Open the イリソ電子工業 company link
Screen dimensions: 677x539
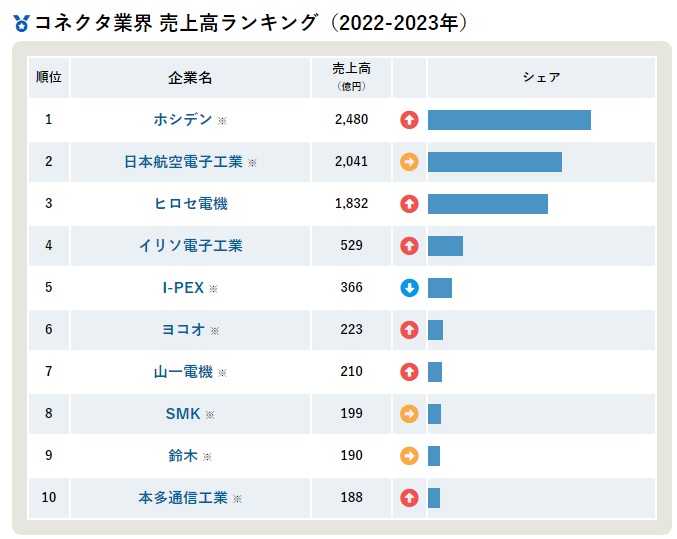coord(190,245)
